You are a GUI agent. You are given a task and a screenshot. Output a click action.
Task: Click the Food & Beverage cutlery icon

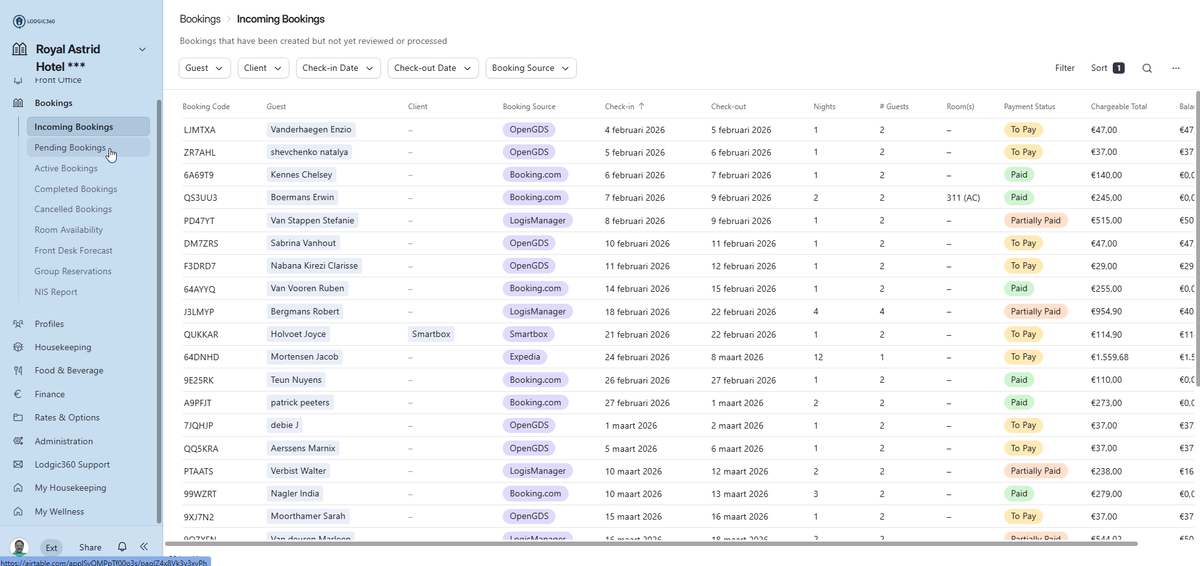point(18,371)
